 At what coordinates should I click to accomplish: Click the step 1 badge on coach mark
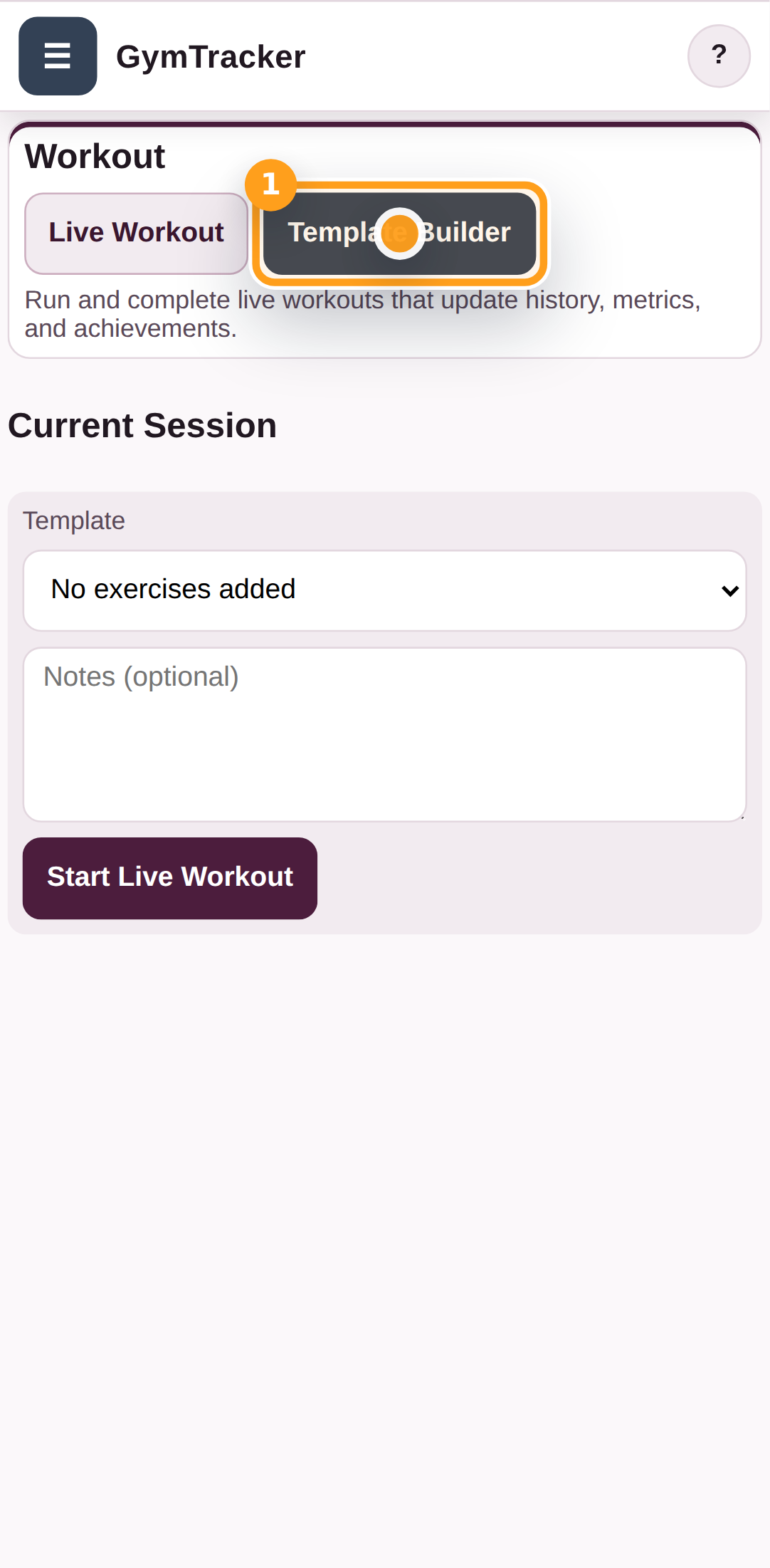click(270, 184)
